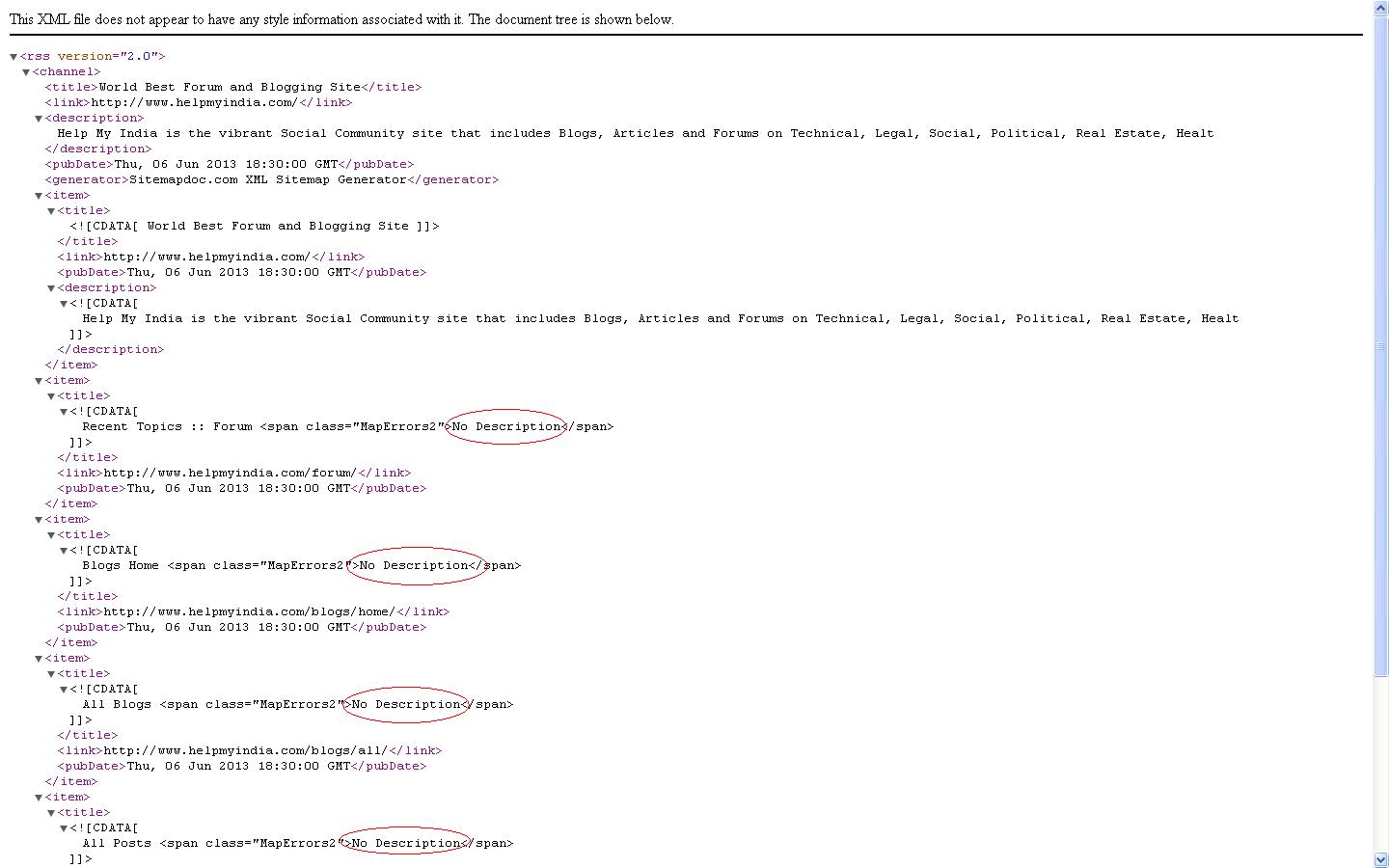Click the helpmyindia.com/forum/ link text
This screenshot has height=868, width=1389.
(230, 473)
